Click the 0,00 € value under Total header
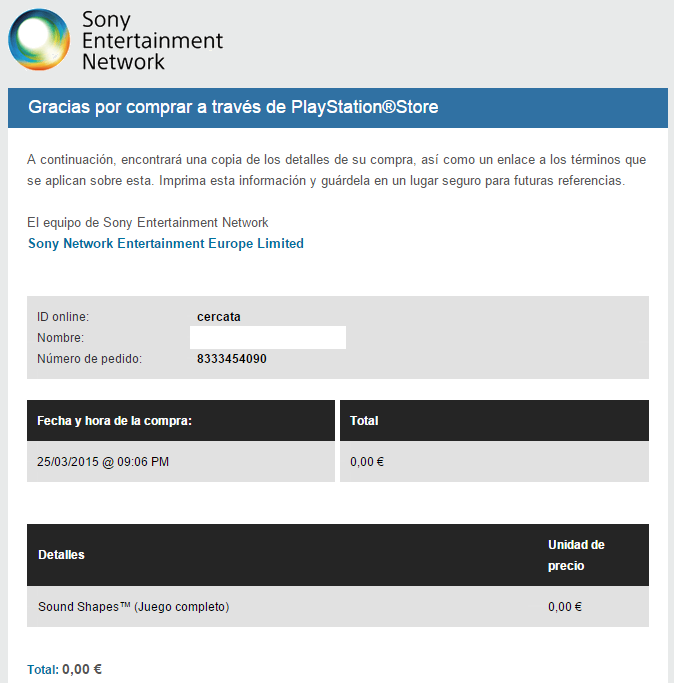The width and height of the screenshot is (674, 683). (x=367, y=462)
